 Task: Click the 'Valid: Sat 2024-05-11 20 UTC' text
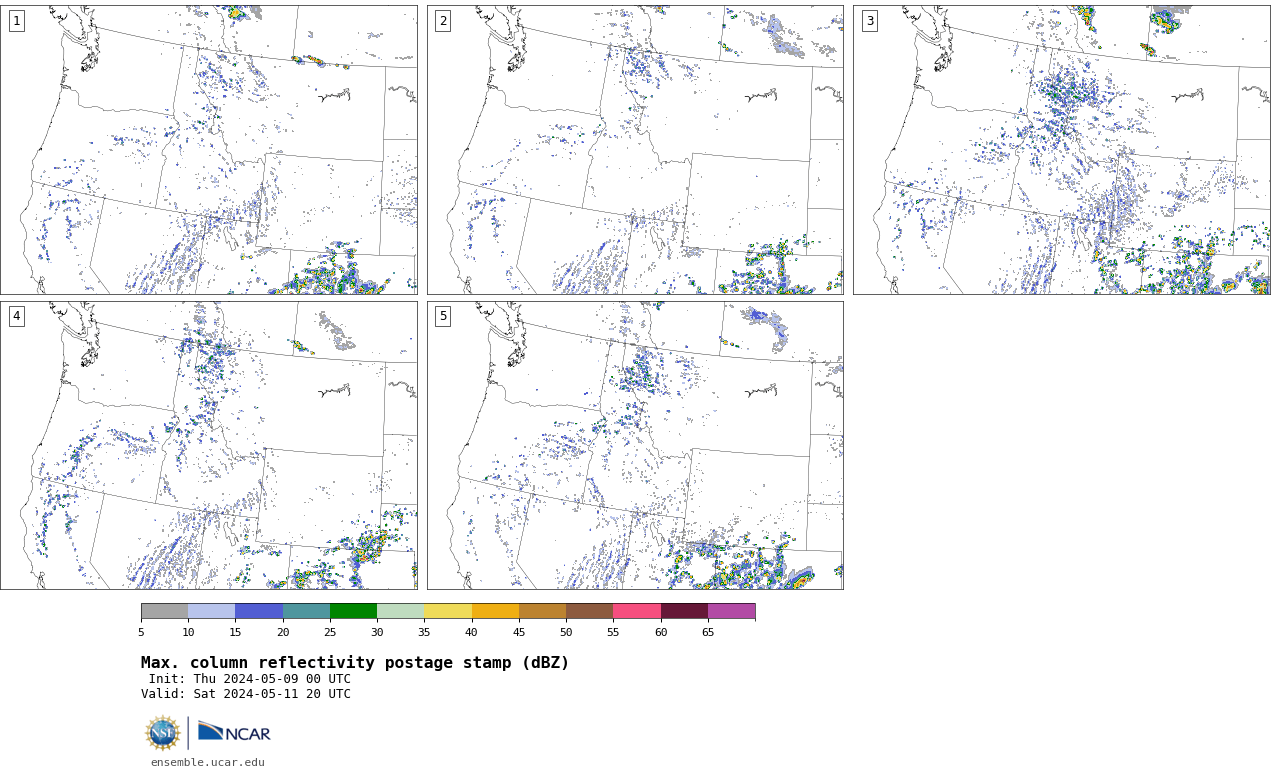(x=246, y=694)
